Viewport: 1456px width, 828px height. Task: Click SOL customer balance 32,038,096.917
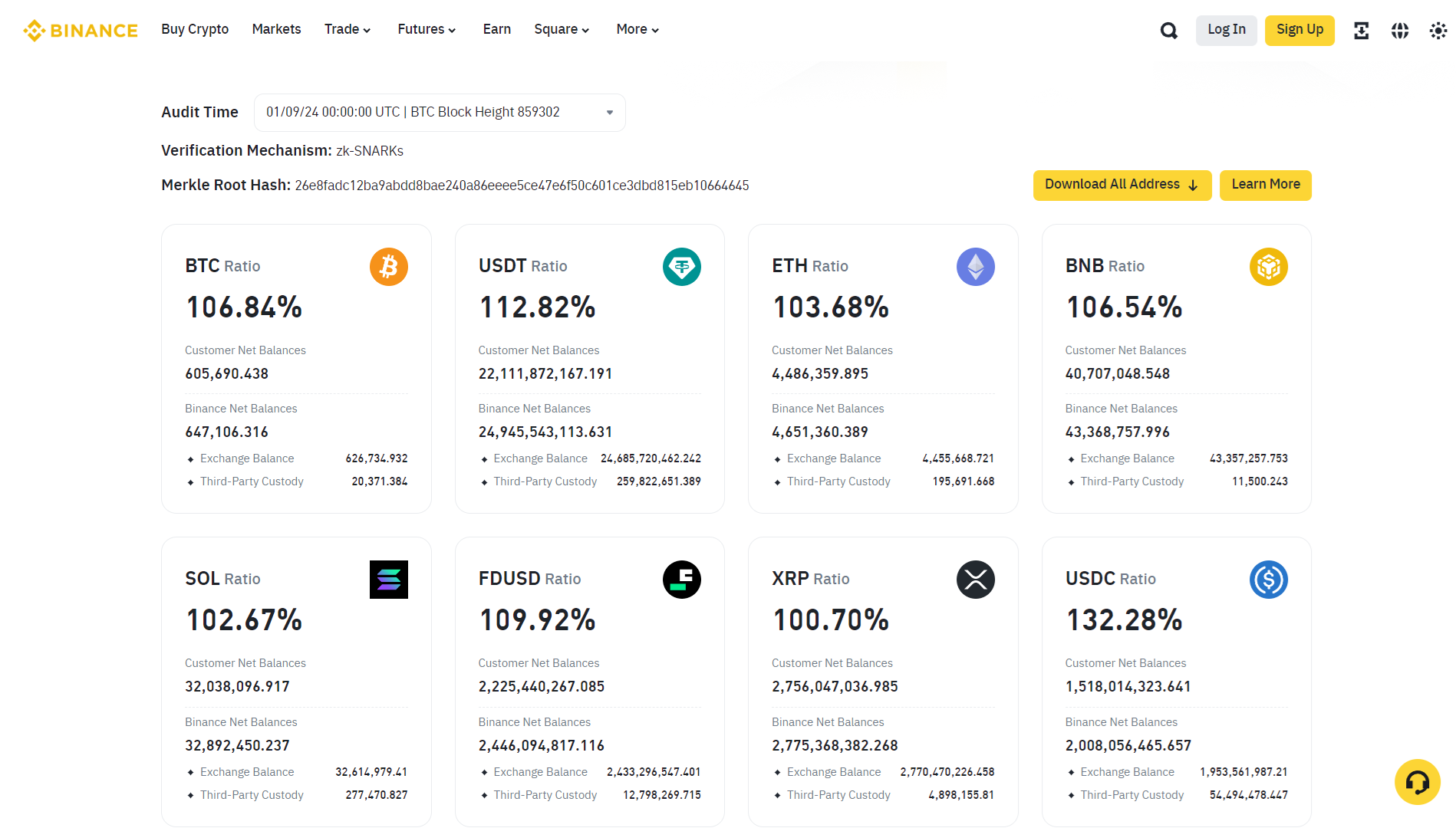click(x=238, y=687)
